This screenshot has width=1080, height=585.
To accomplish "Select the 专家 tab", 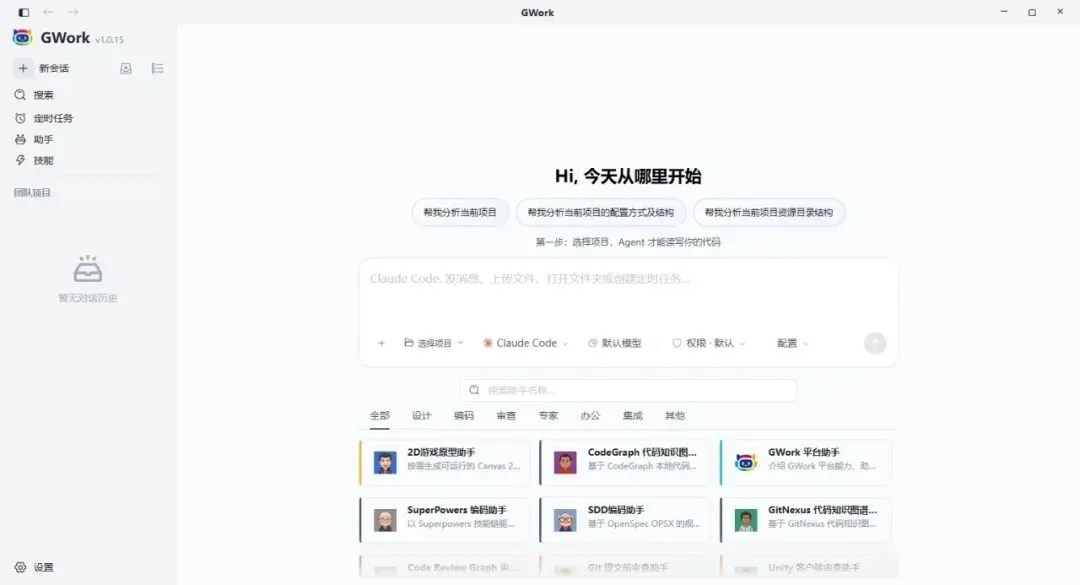I will [548, 415].
